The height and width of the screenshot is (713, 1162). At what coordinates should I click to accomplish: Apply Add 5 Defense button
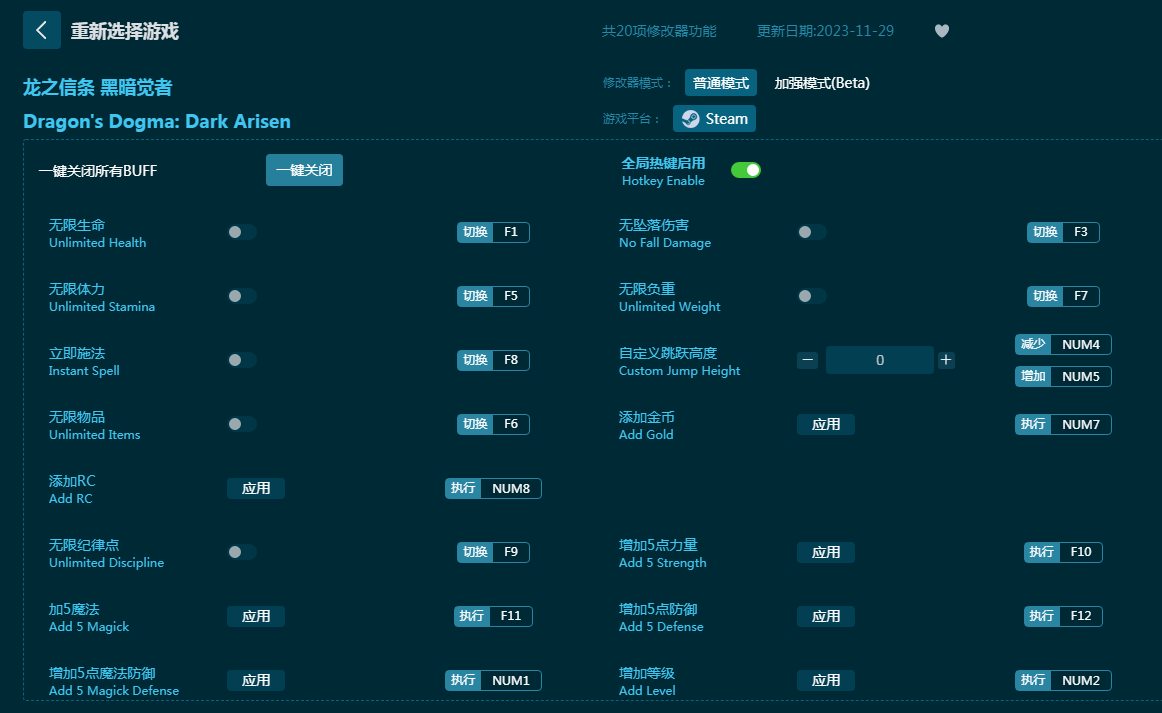(x=826, y=617)
